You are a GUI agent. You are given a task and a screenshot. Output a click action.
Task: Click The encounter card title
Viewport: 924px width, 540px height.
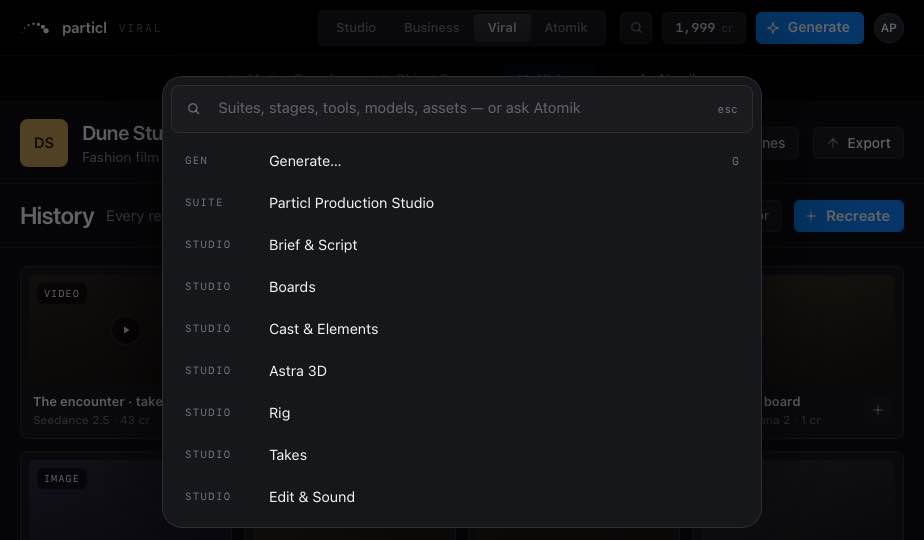pos(98,401)
